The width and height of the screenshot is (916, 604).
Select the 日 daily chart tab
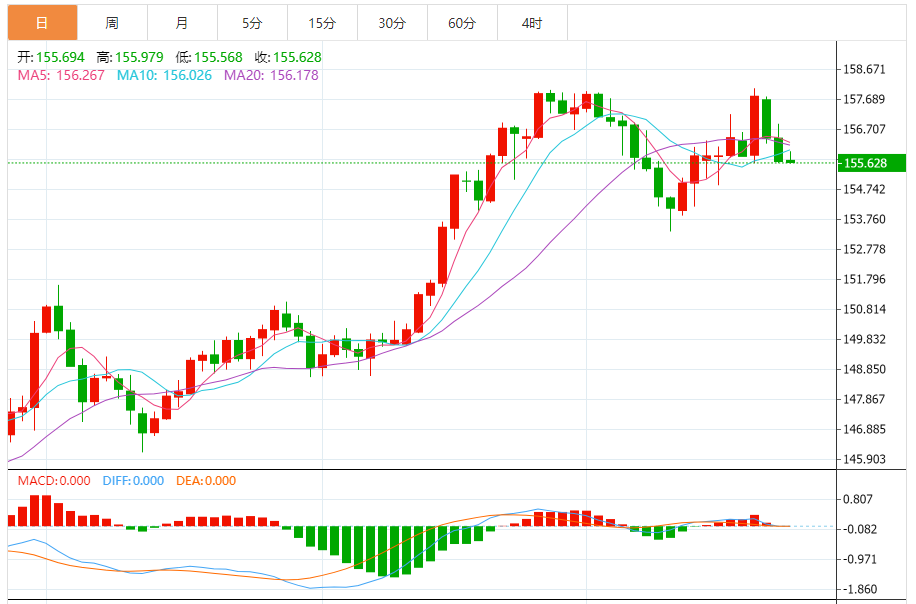point(42,23)
